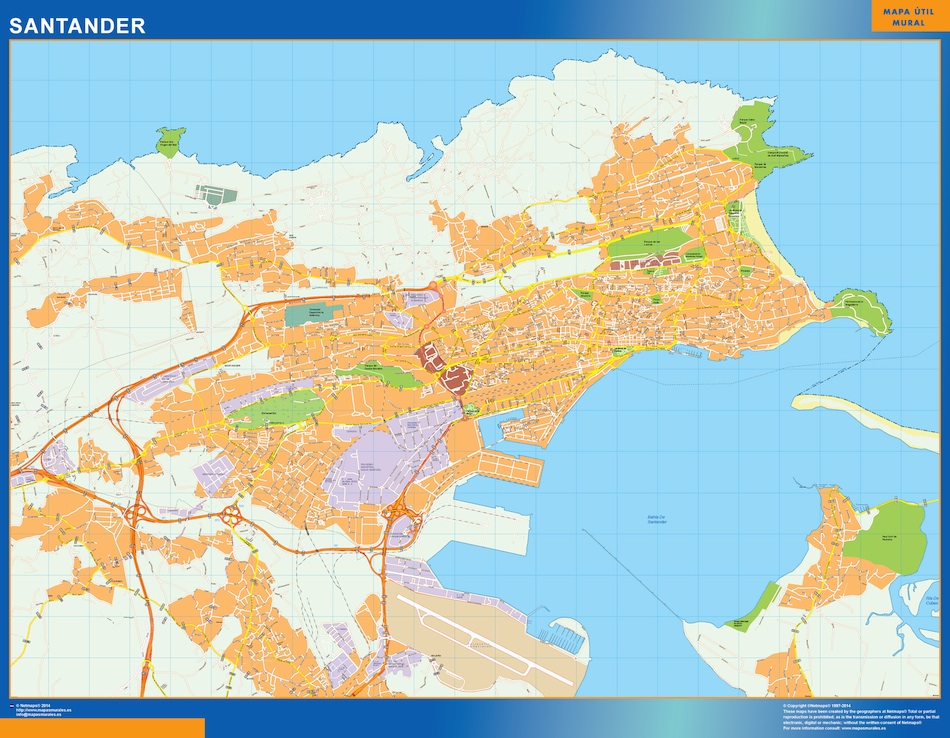The width and height of the screenshot is (950, 738).
Task: Click the Península de la Magdalena green area
Action: tap(863, 310)
